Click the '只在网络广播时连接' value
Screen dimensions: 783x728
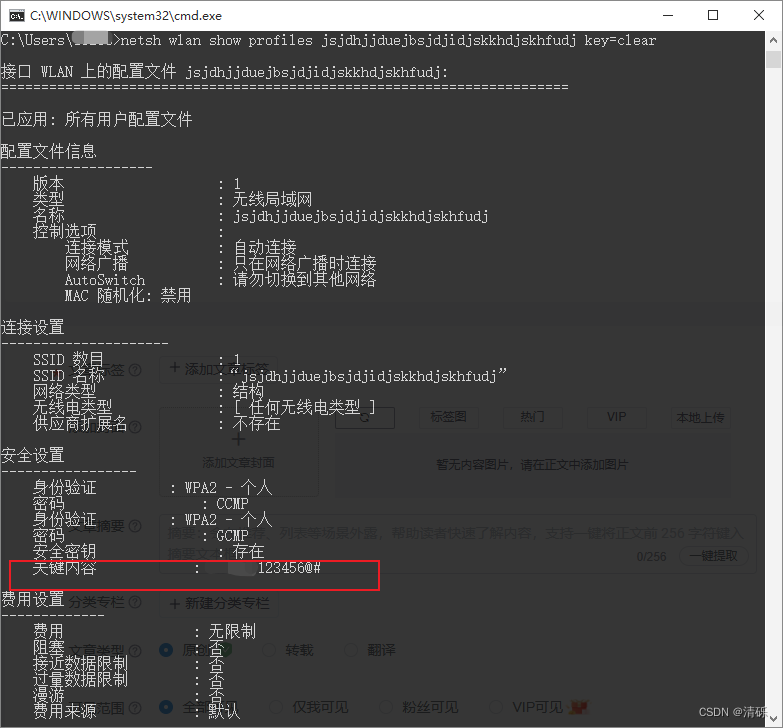[305, 263]
